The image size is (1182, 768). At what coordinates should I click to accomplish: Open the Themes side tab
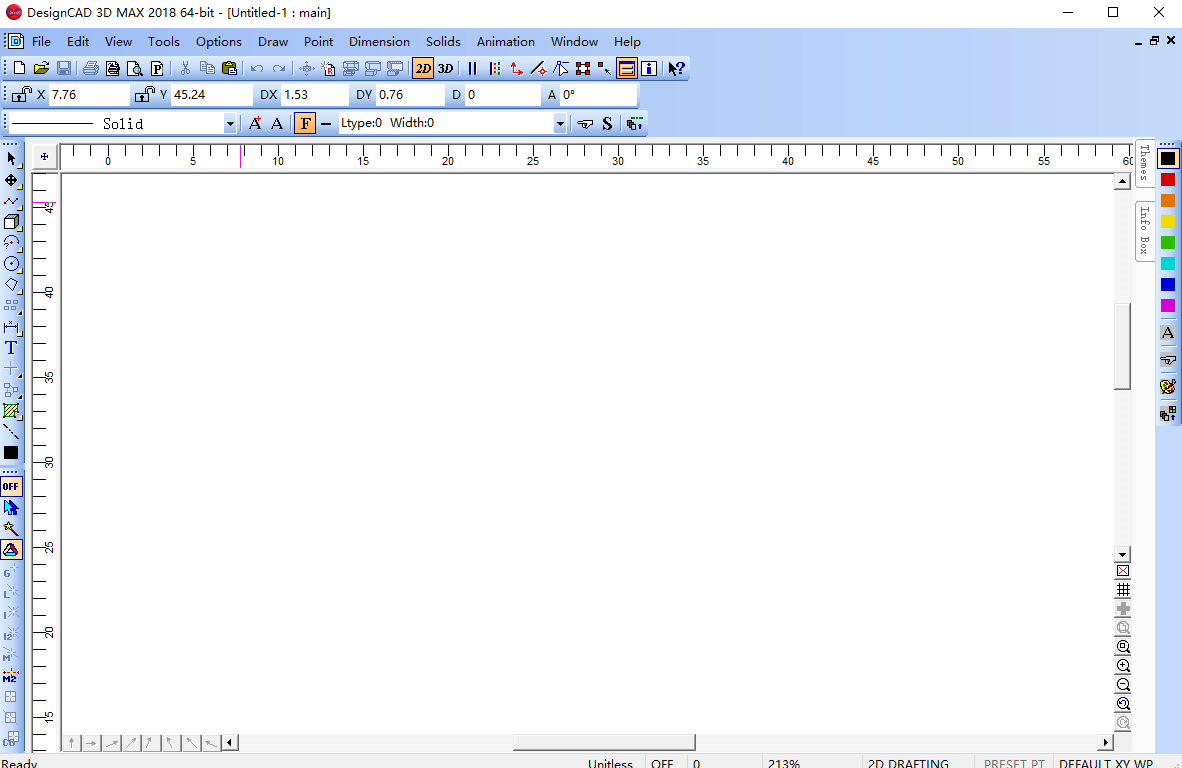(x=1144, y=162)
